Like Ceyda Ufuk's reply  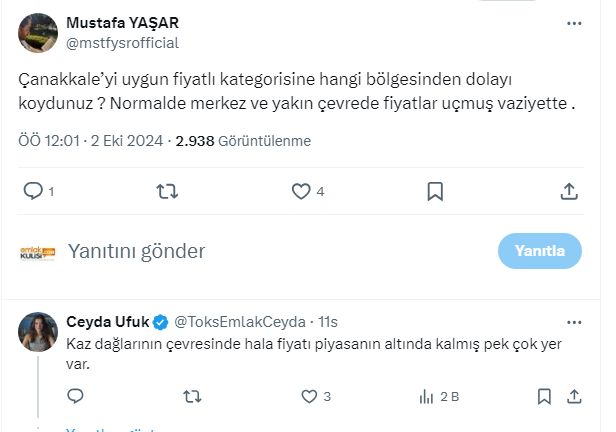click(x=308, y=397)
